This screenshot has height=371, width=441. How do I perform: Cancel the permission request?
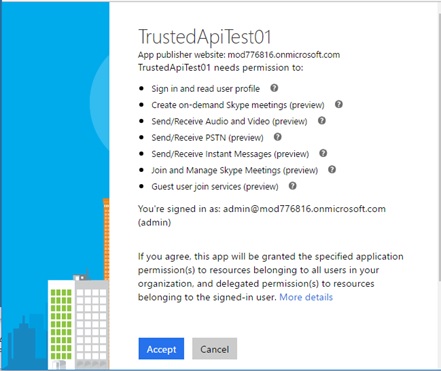click(x=215, y=349)
